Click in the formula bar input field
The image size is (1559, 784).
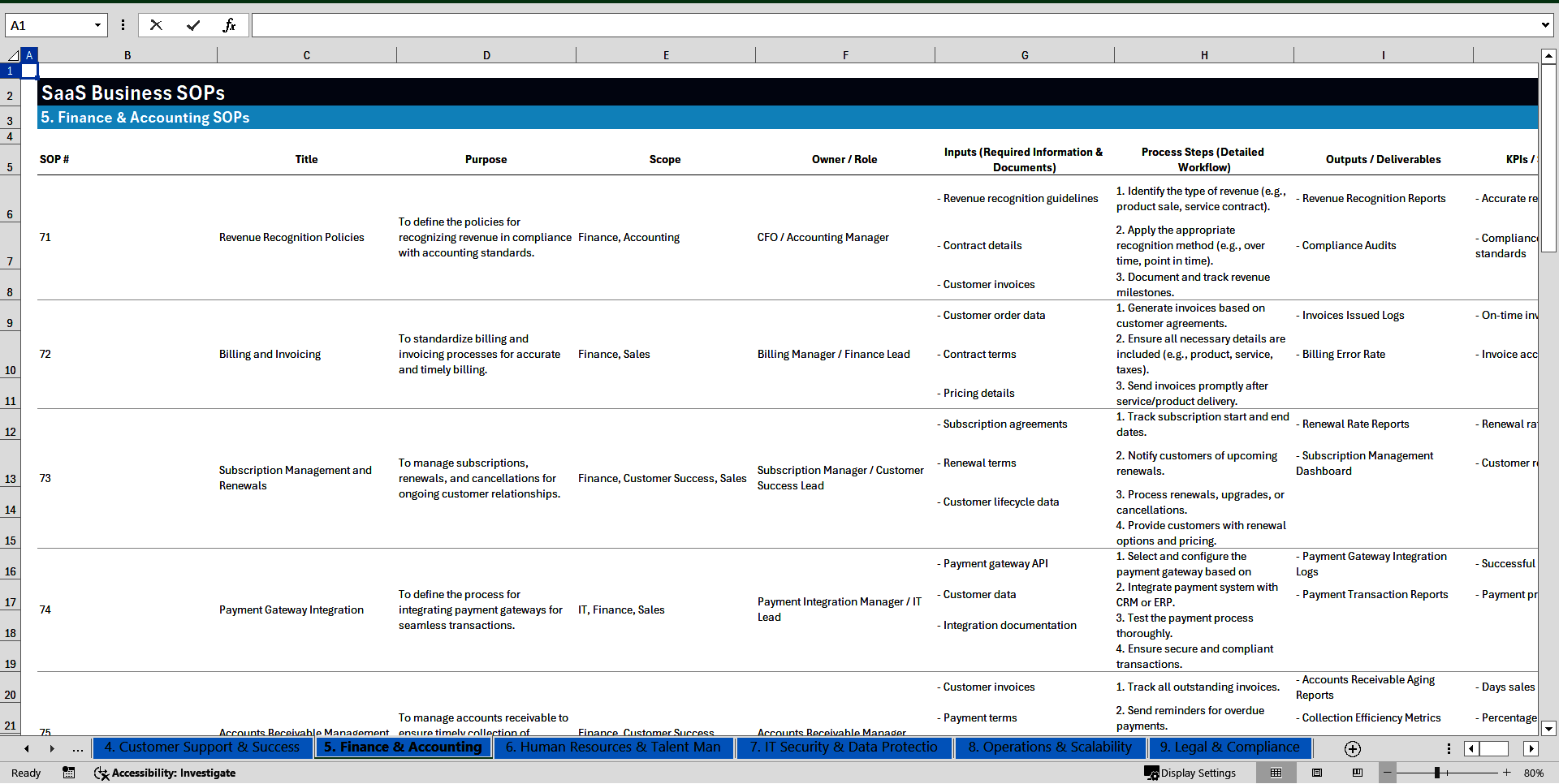[x=893, y=25]
